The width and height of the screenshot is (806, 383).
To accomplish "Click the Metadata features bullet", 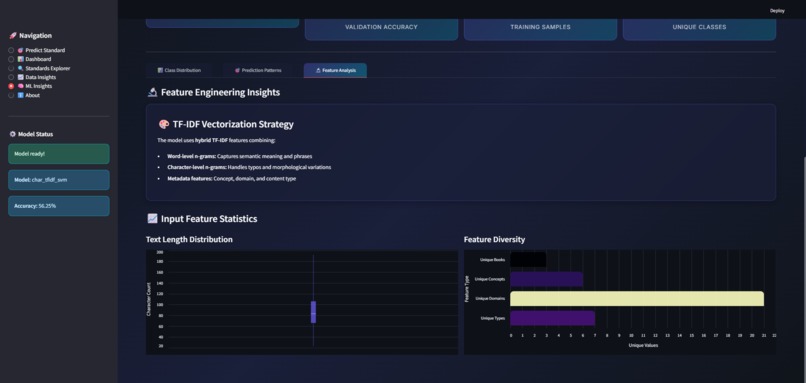I will (x=231, y=179).
